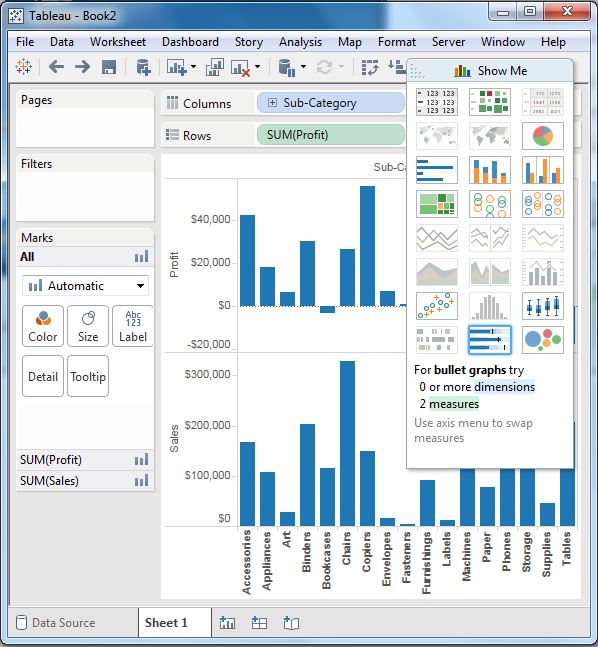
Task: Select the scatter plot chart option
Action: click(x=437, y=306)
